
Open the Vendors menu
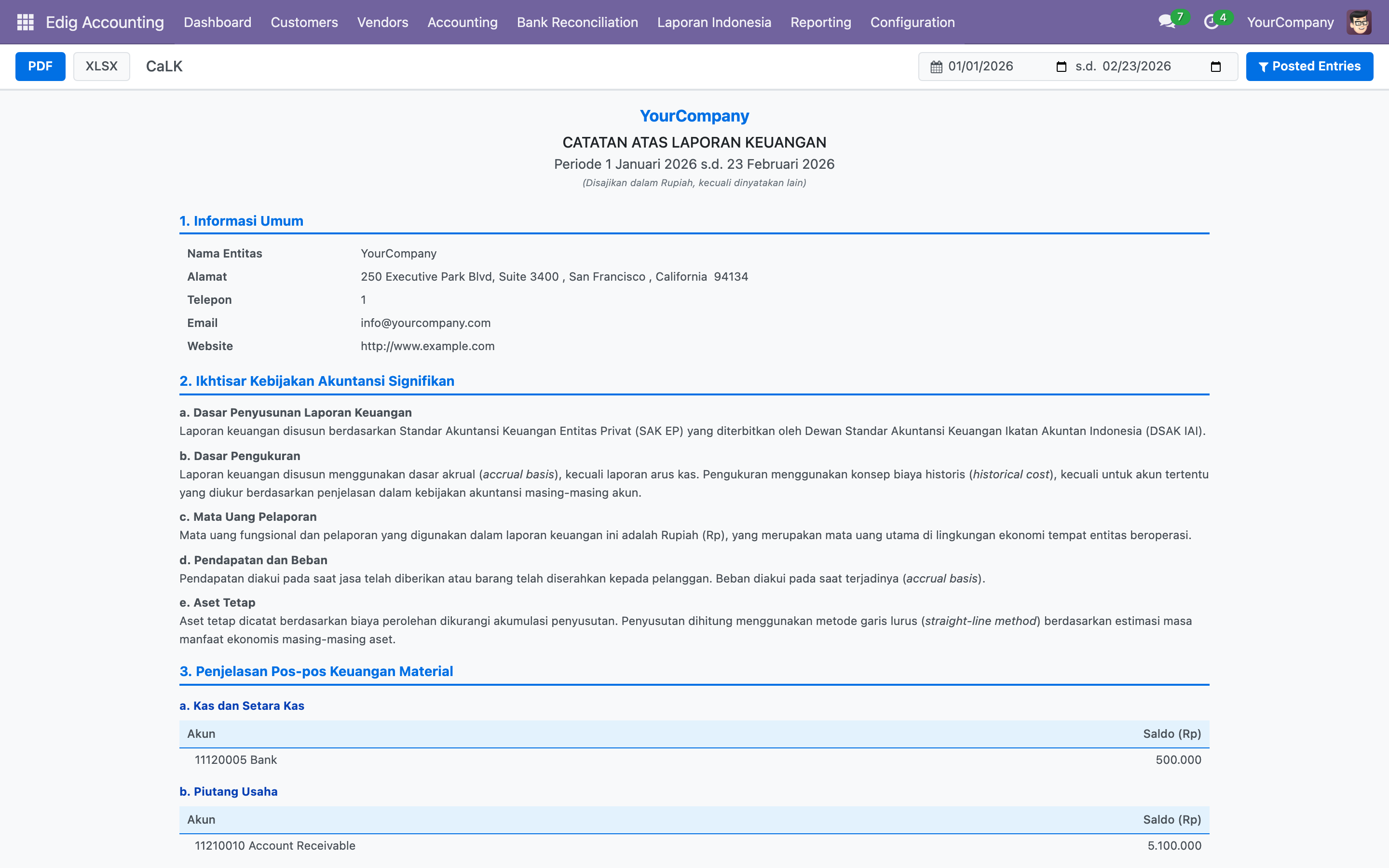click(382, 22)
